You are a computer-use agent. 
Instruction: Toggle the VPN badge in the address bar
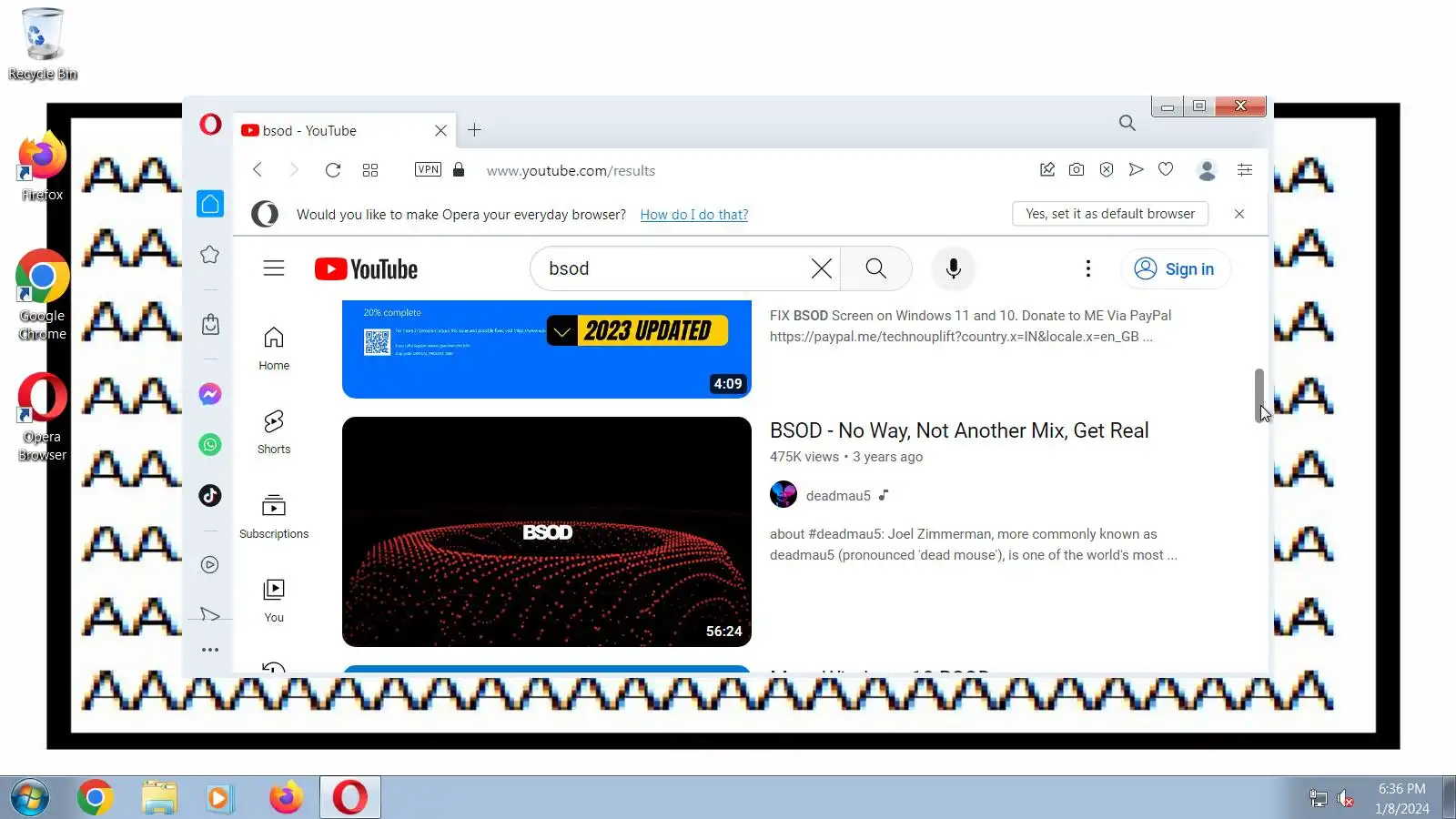[x=428, y=169]
